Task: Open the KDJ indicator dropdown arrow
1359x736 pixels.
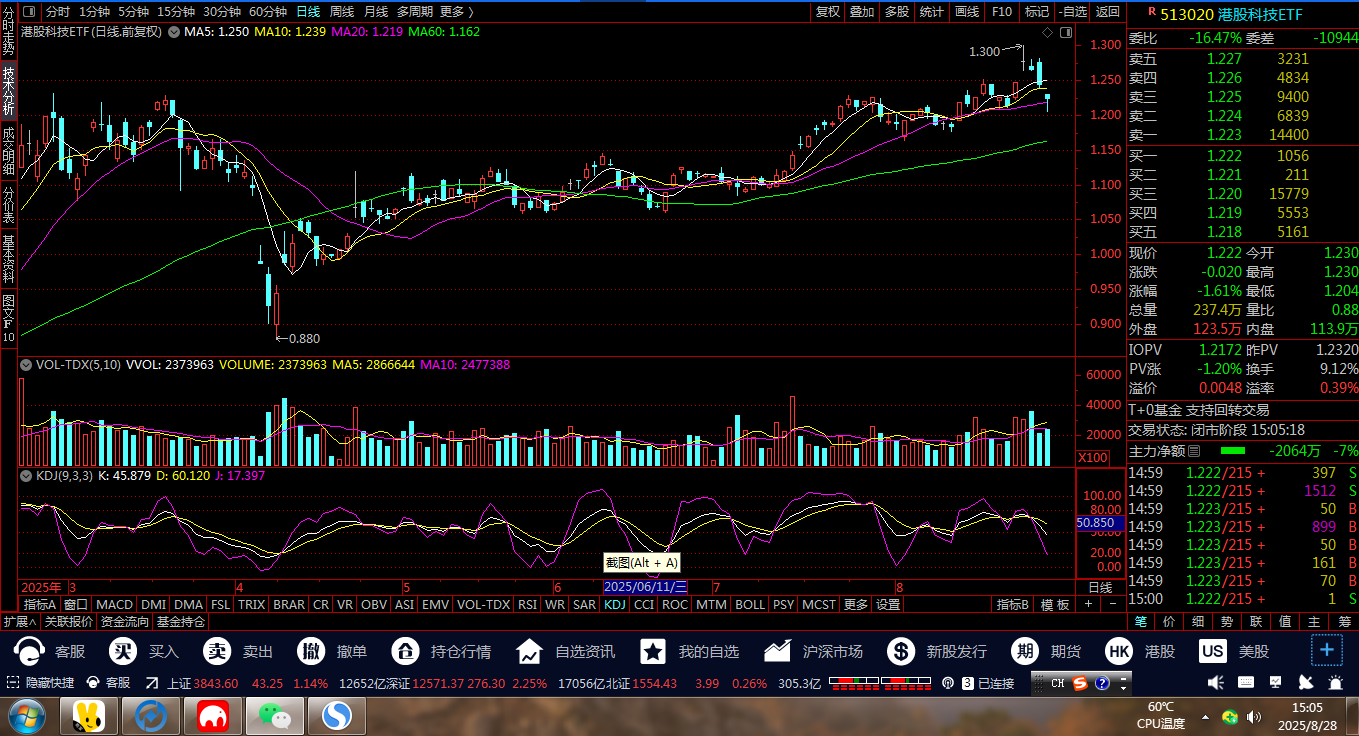Action: pos(25,476)
